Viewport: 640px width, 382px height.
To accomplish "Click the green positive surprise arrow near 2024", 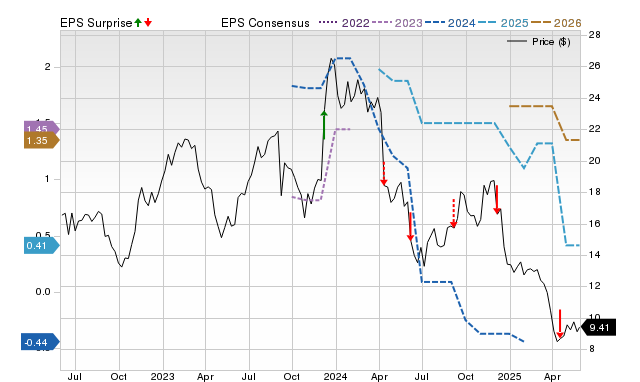I will 324,125.
